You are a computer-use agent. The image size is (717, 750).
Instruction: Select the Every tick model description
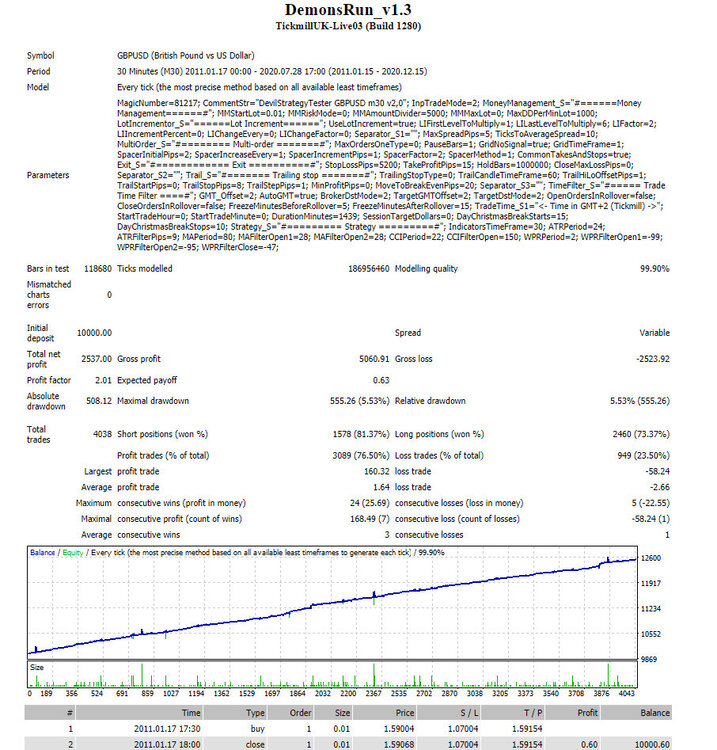tap(259, 87)
